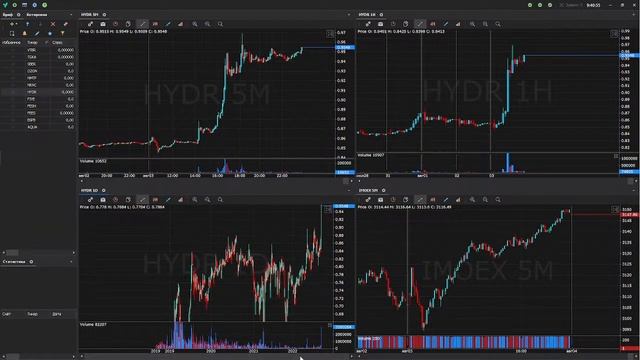Click the Избранное column header
The height and width of the screenshot is (360, 640).
[11, 42]
